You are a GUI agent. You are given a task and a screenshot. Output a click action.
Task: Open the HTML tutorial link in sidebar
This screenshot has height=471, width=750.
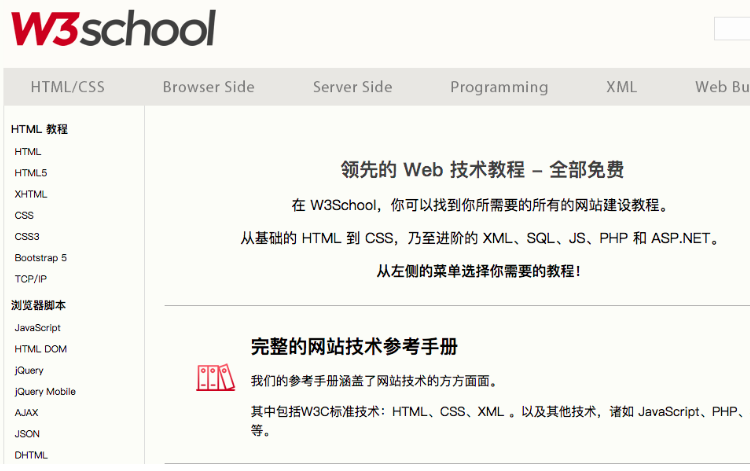(x=28, y=152)
